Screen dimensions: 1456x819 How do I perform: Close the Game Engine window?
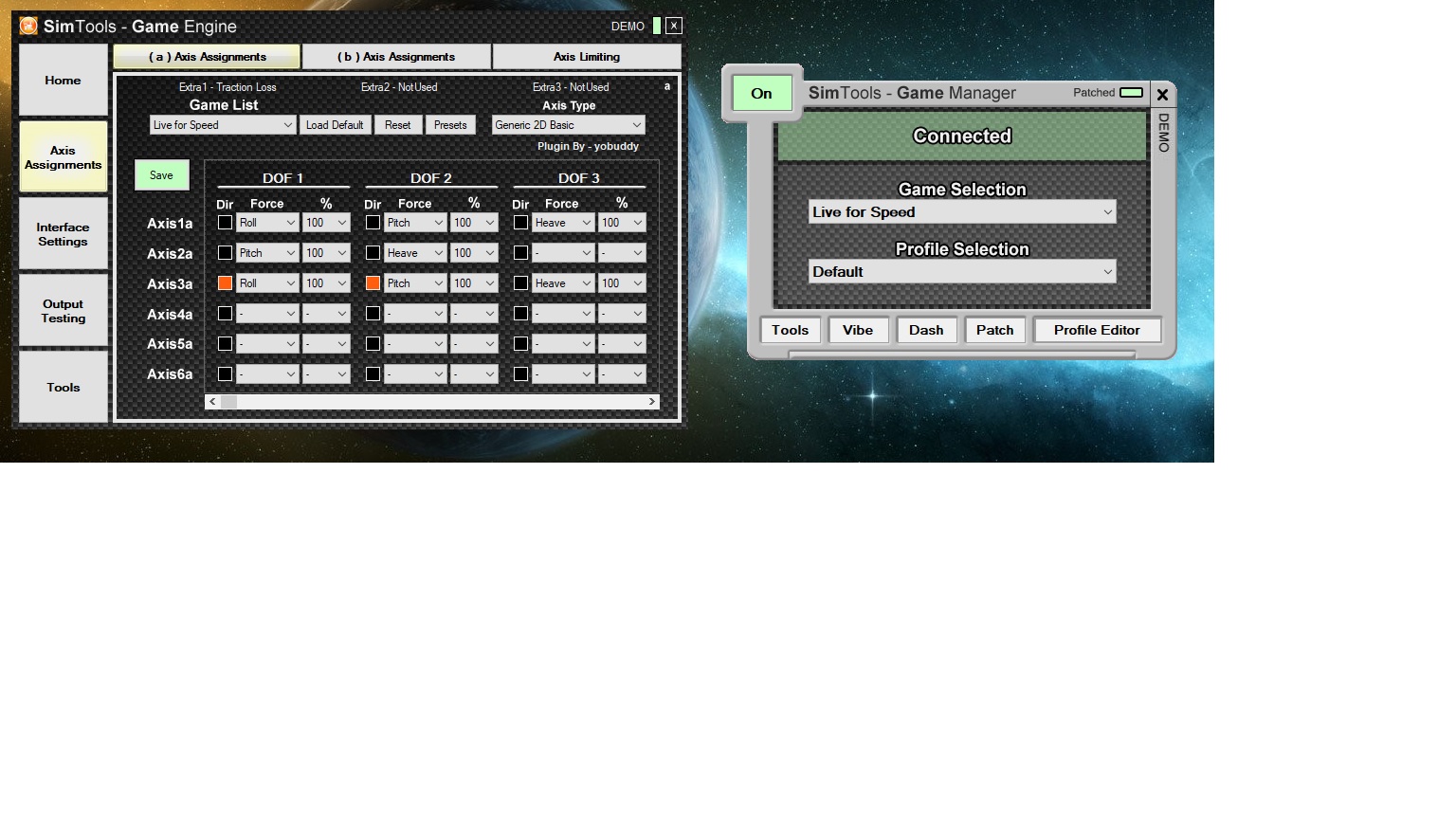coord(674,26)
